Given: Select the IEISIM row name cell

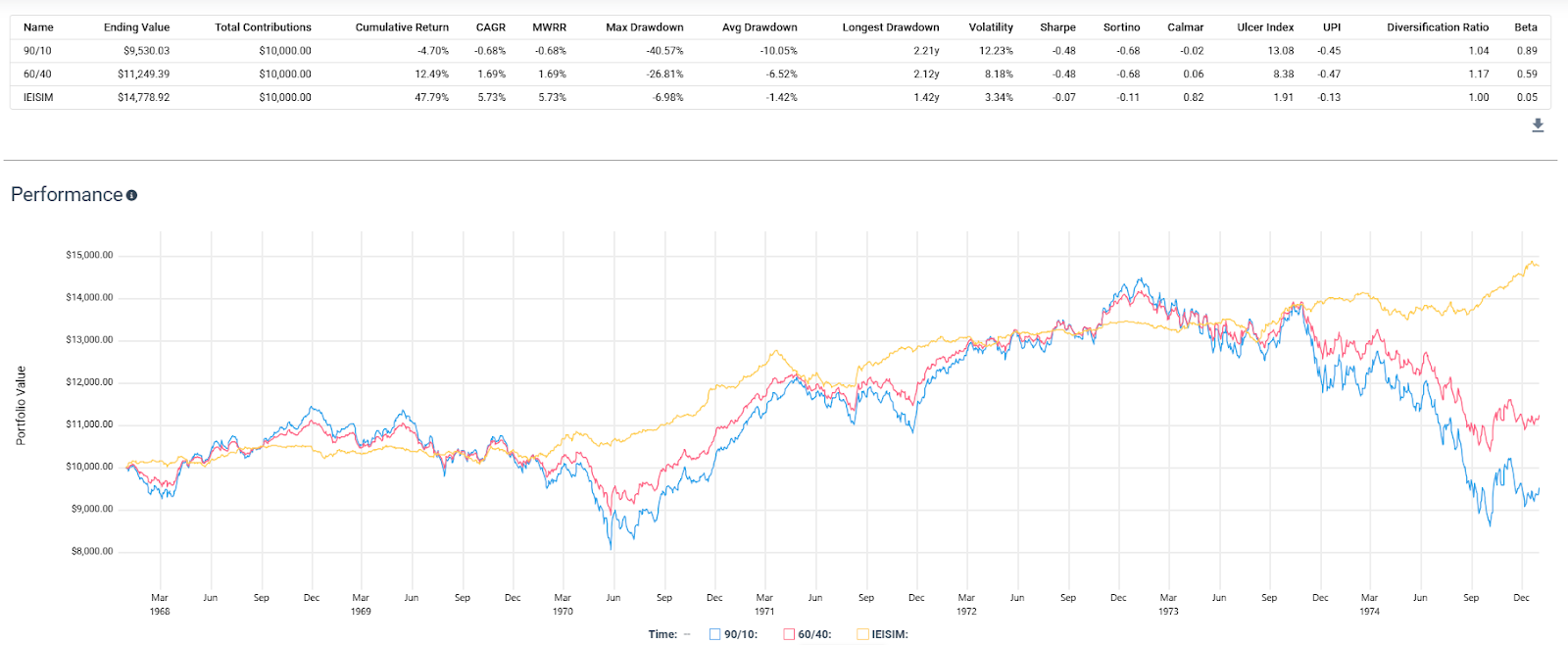Looking at the screenshot, I should pyautogui.click(x=38, y=98).
